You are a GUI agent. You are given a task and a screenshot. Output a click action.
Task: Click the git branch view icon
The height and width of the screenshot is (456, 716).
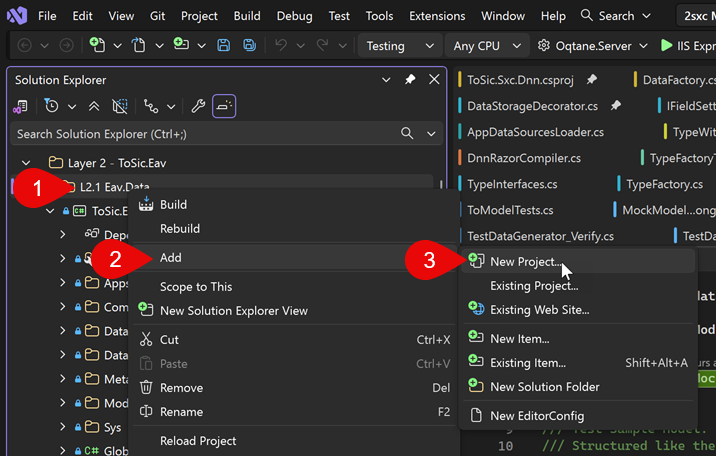coord(151,106)
